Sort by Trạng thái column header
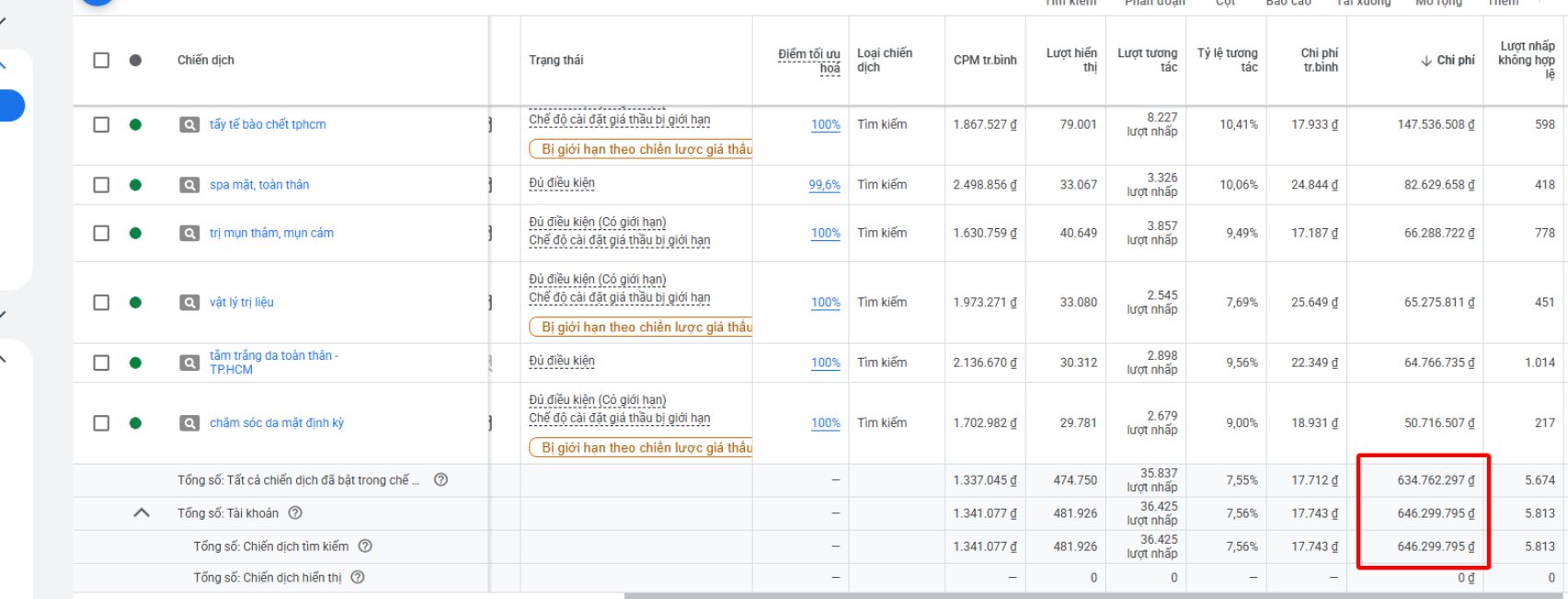 [x=555, y=60]
